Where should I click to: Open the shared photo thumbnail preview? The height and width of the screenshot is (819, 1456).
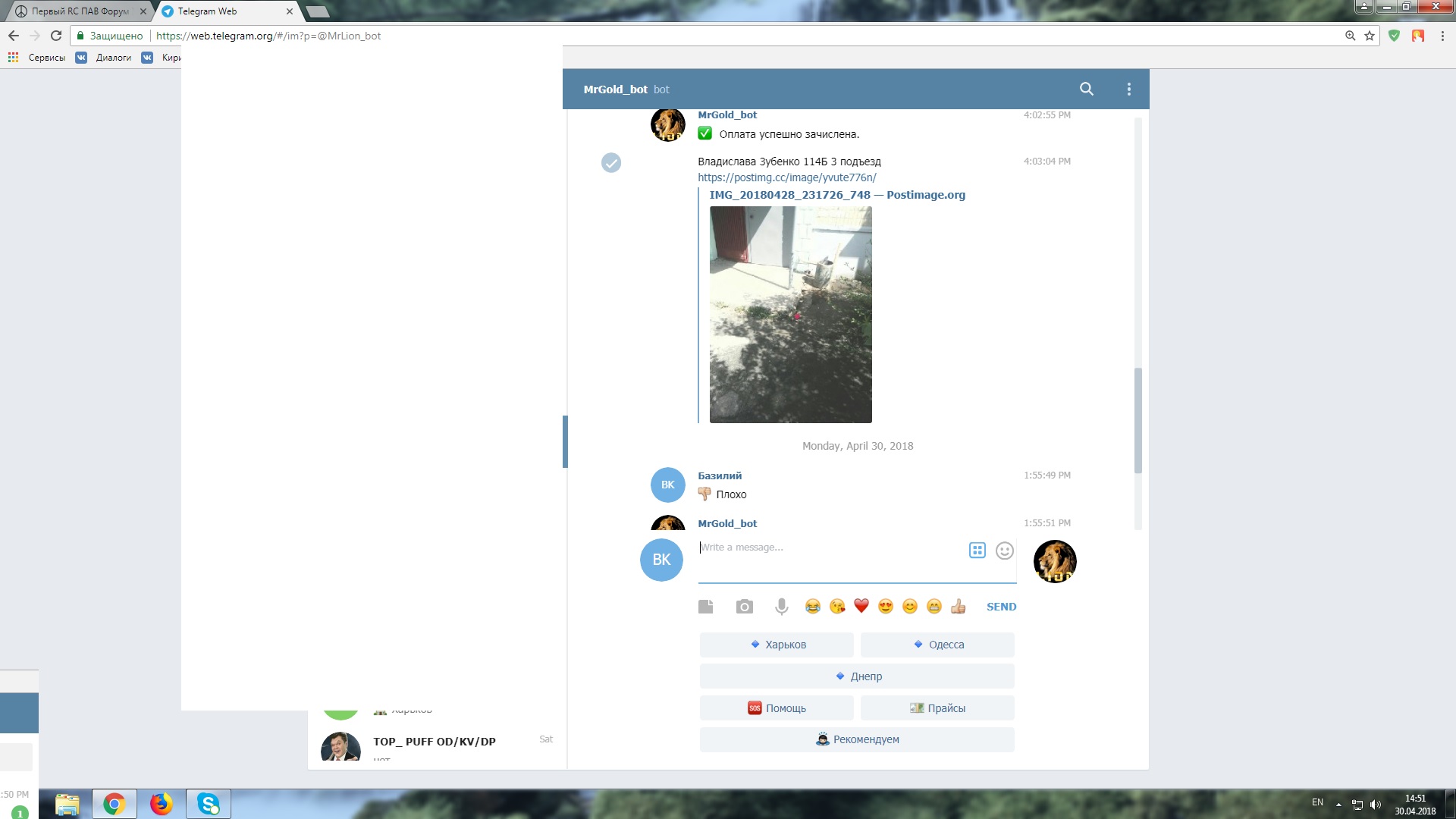click(x=790, y=315)
